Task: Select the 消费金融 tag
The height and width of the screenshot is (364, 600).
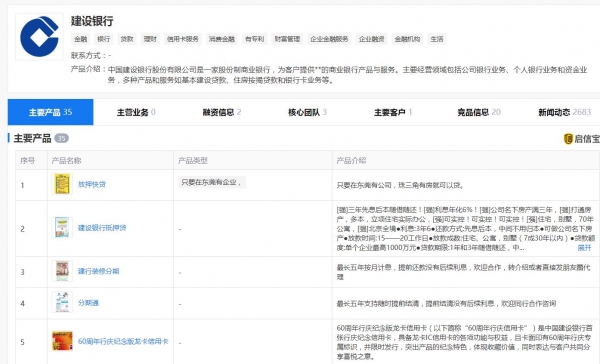Action: coord(222,39)
